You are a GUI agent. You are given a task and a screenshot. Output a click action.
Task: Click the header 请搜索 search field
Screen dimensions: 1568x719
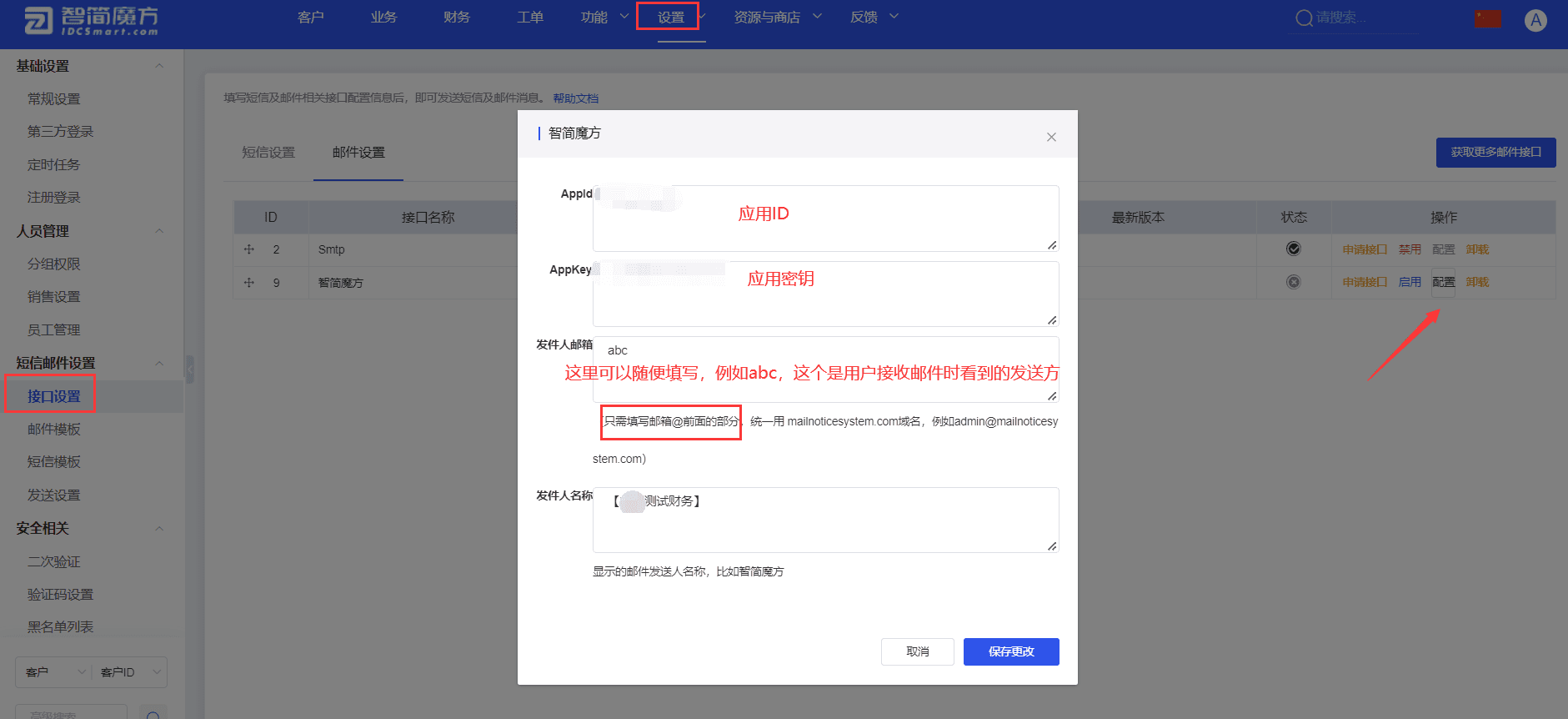pos(1365,18)
